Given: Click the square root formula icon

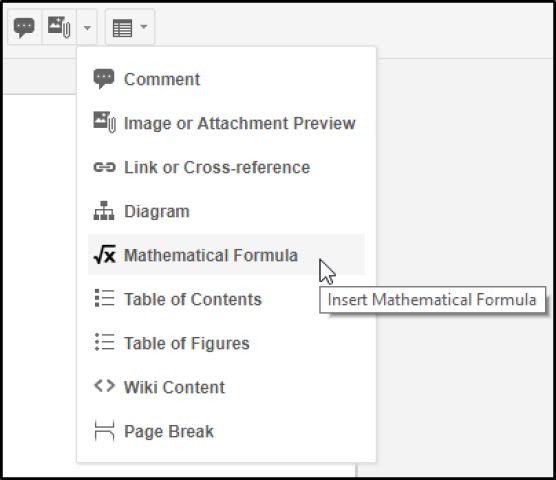Looking at the screenshot, I should coord(105,255).
